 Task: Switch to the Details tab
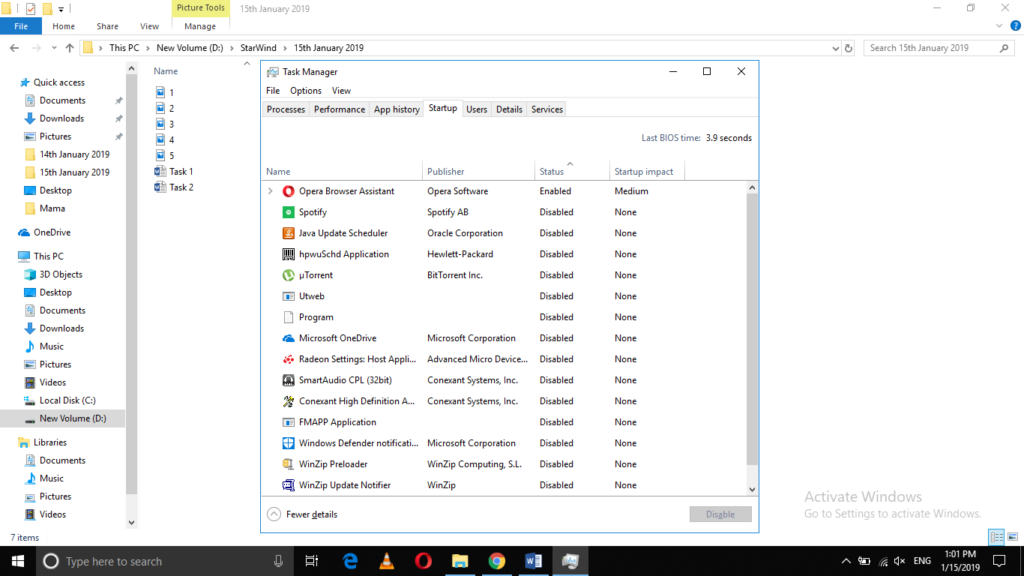point(509,109)
